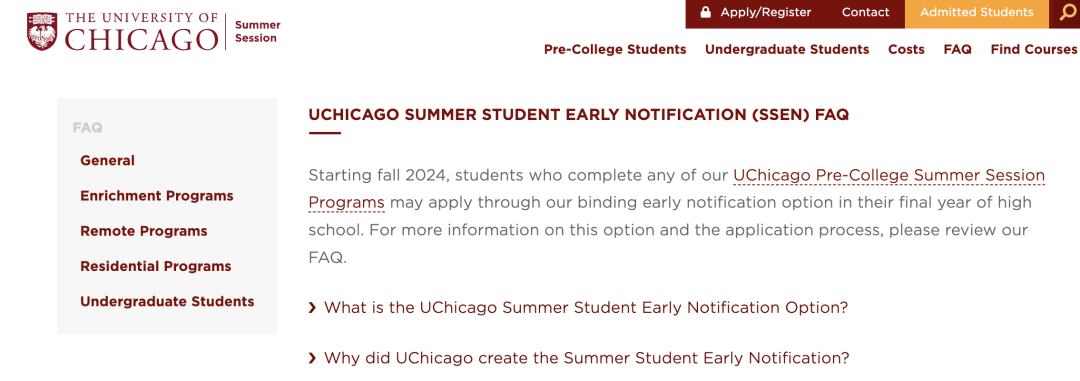The width and height of the screenshot is (1080, 381).
Task: Open the Undergraduate Students top menu
Action: click(787, 50)
